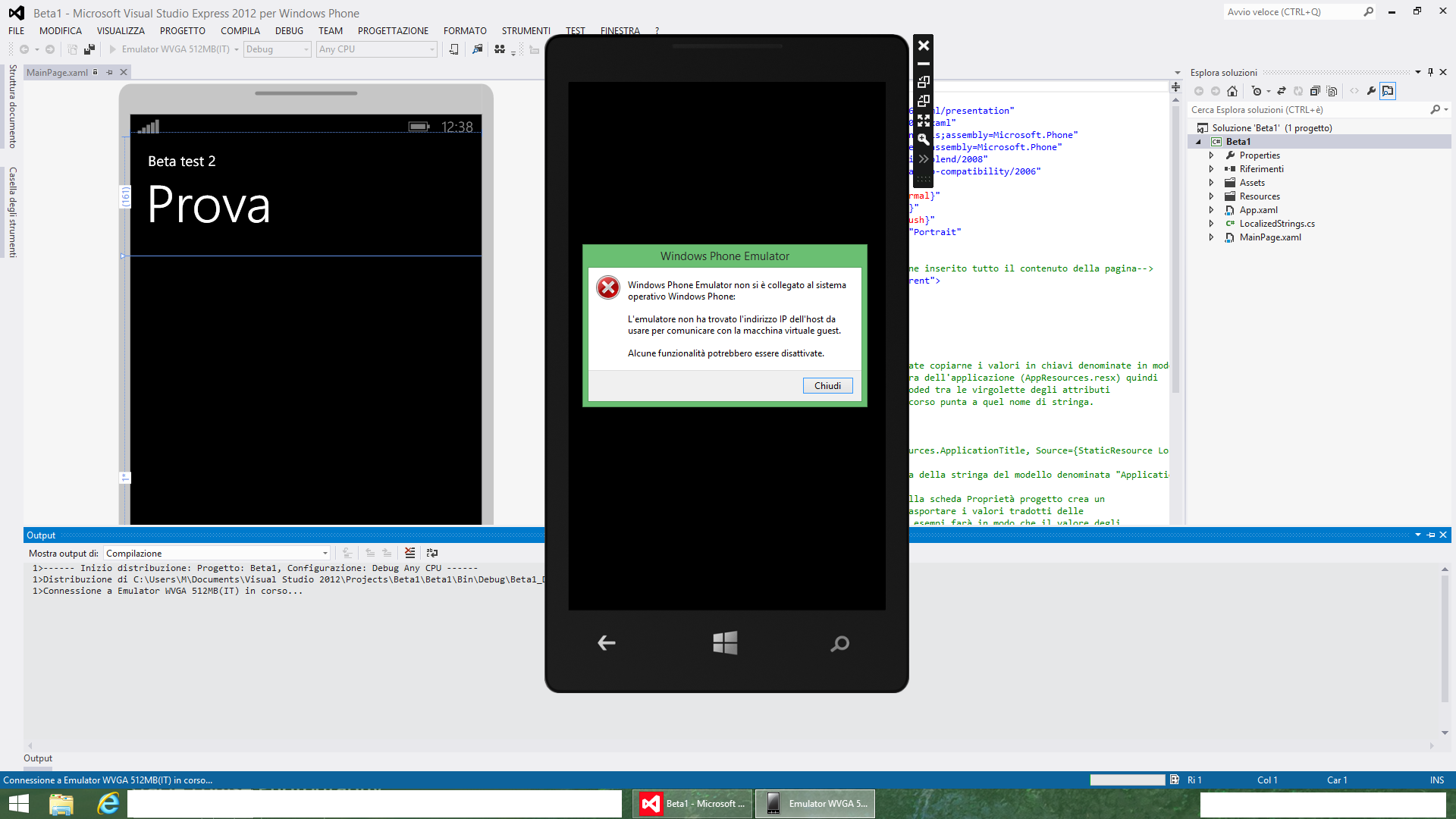Screen dimensions: 1456x819
Task: Minimize the emulator from its side toolbar
Action: (923, 64)
